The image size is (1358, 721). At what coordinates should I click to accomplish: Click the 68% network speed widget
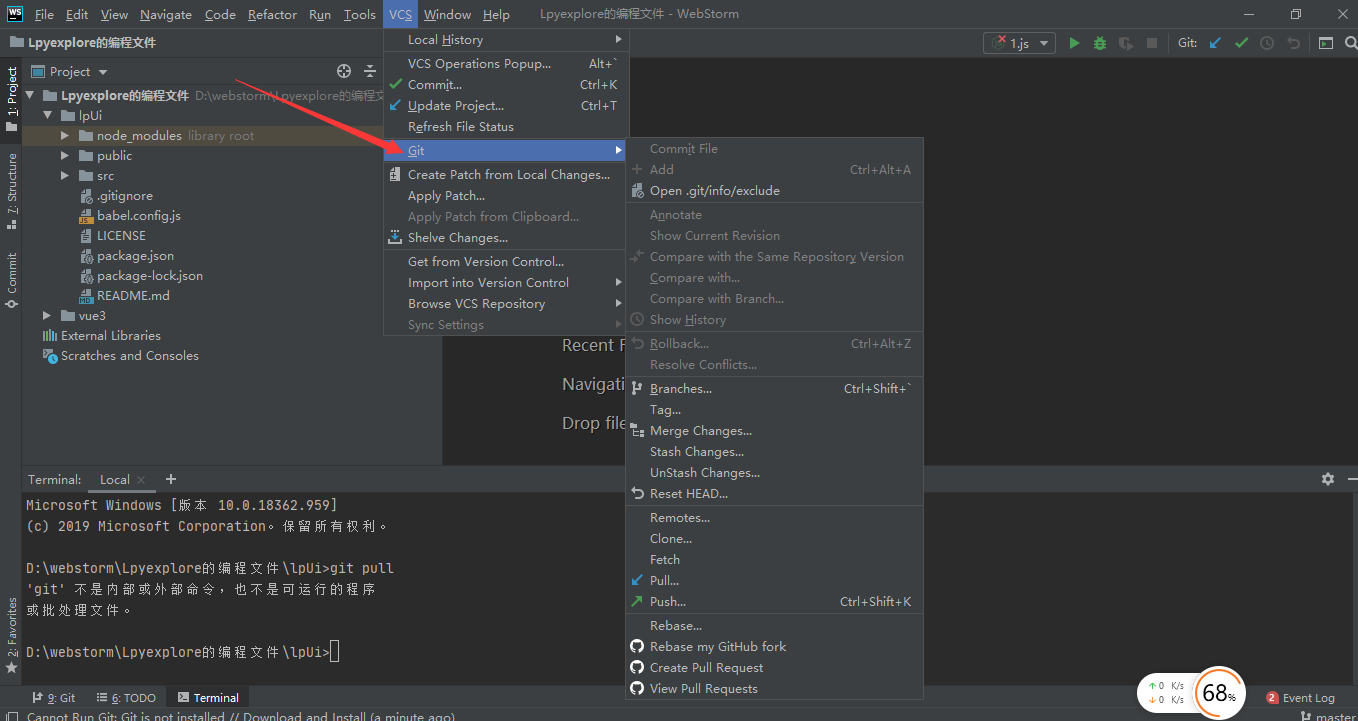pos(1218,692)
